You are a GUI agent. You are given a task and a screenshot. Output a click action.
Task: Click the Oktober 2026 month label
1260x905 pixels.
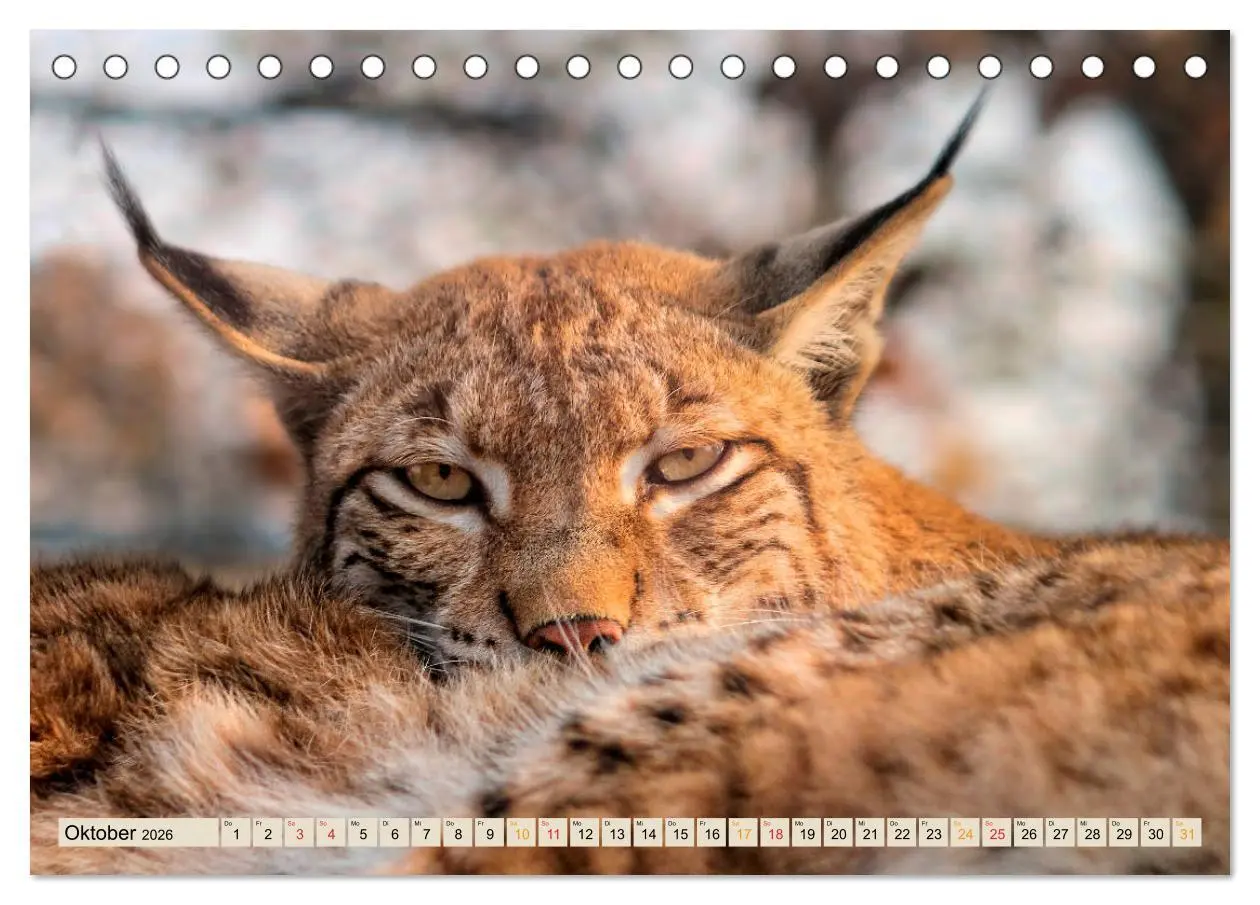pyautogui.click(x=138, y=832)
